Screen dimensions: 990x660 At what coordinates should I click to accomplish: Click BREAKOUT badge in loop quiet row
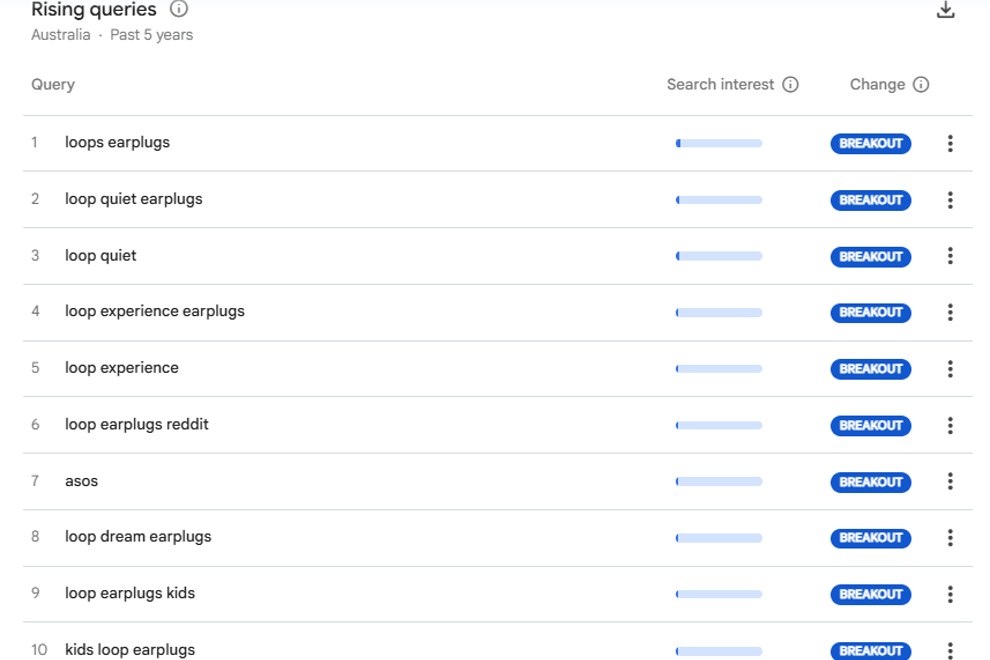[x=871, y=256]
